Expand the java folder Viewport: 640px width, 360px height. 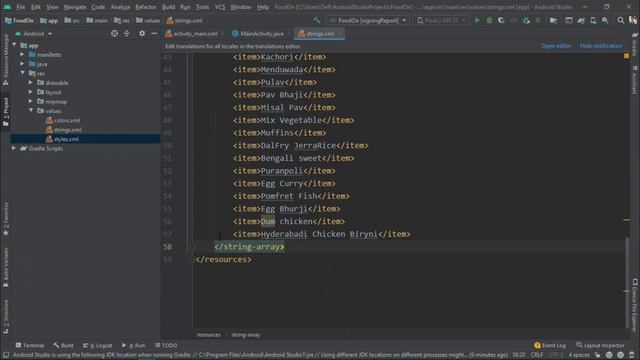coord(22,64)
